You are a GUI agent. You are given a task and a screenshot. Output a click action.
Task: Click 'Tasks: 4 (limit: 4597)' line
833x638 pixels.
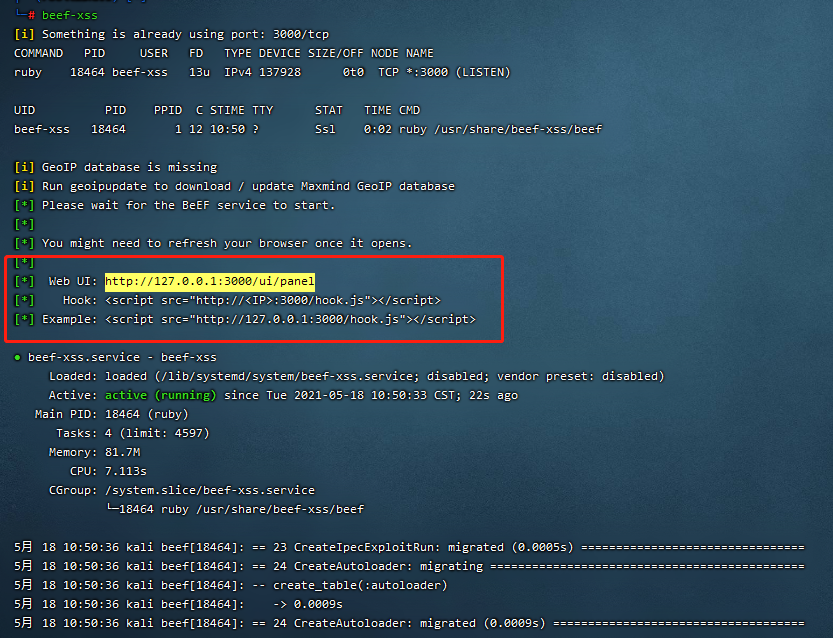coord(133,433)
